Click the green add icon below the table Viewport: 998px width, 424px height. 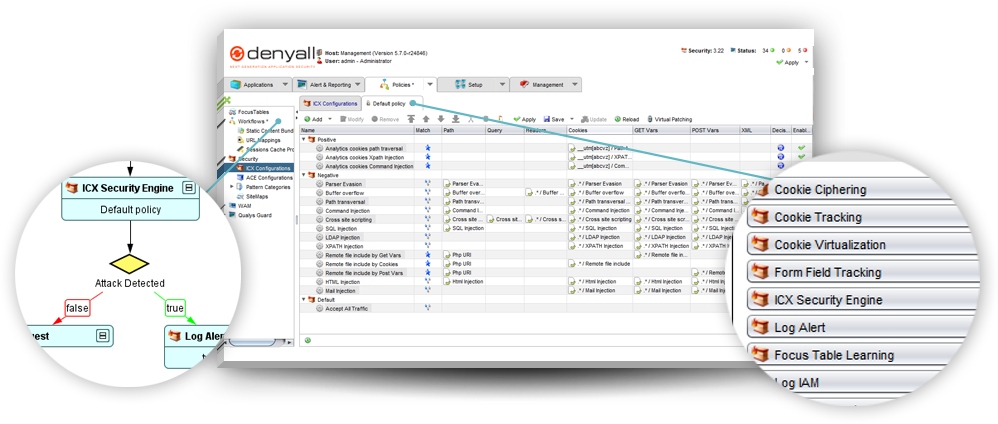pos(308,340)
